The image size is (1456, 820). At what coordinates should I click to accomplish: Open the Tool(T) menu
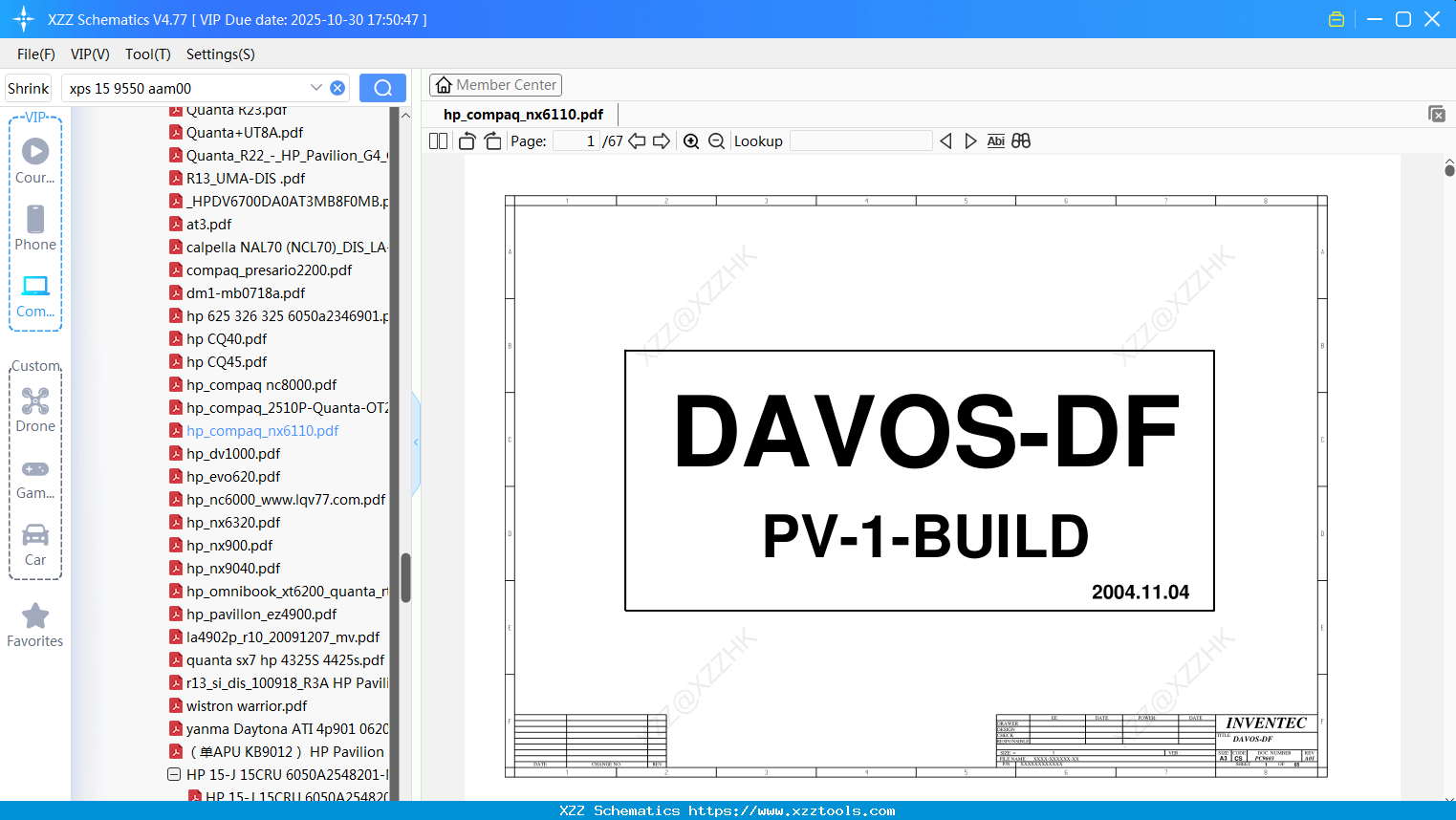tap(148, 54)
